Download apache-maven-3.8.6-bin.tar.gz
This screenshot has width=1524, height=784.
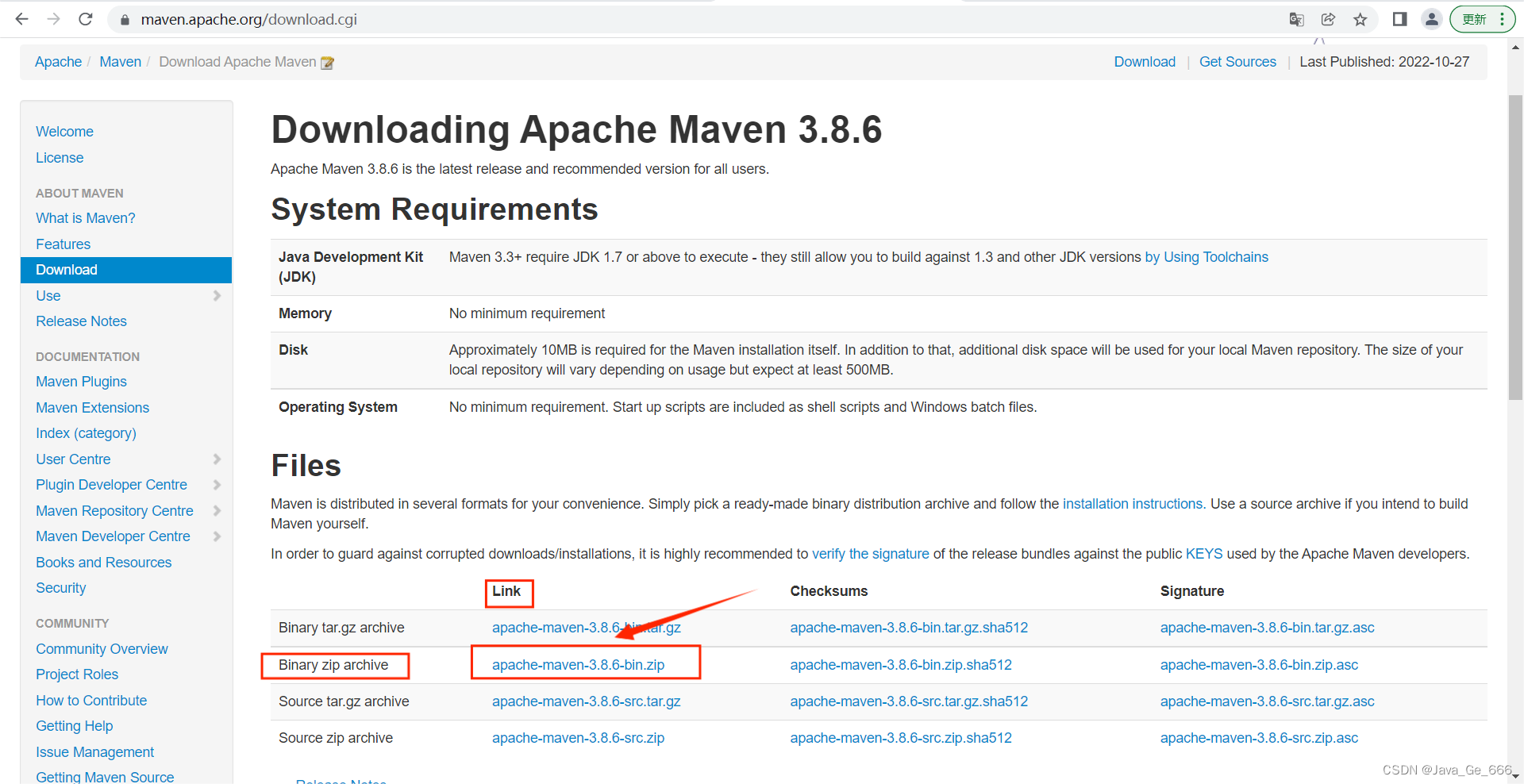586,628
